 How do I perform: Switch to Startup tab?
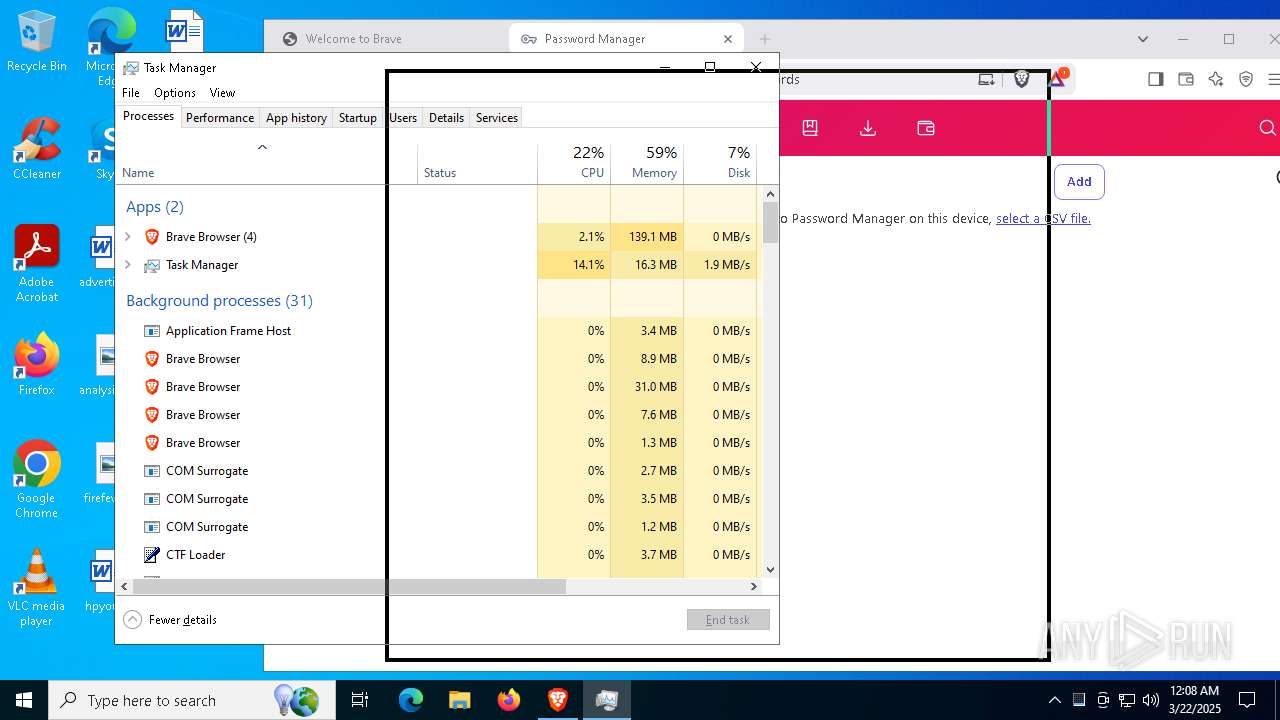(357, 118)
